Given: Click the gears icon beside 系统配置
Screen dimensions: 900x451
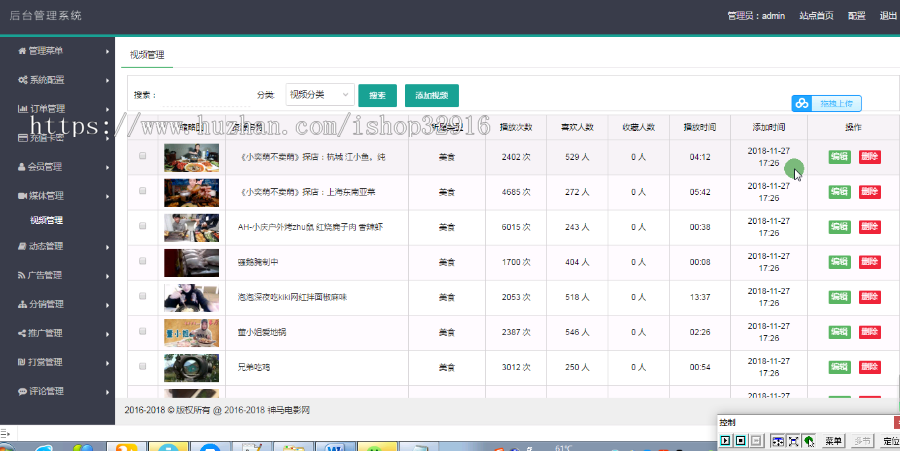Looking at the screenshot, I should (x=23, y=80).
